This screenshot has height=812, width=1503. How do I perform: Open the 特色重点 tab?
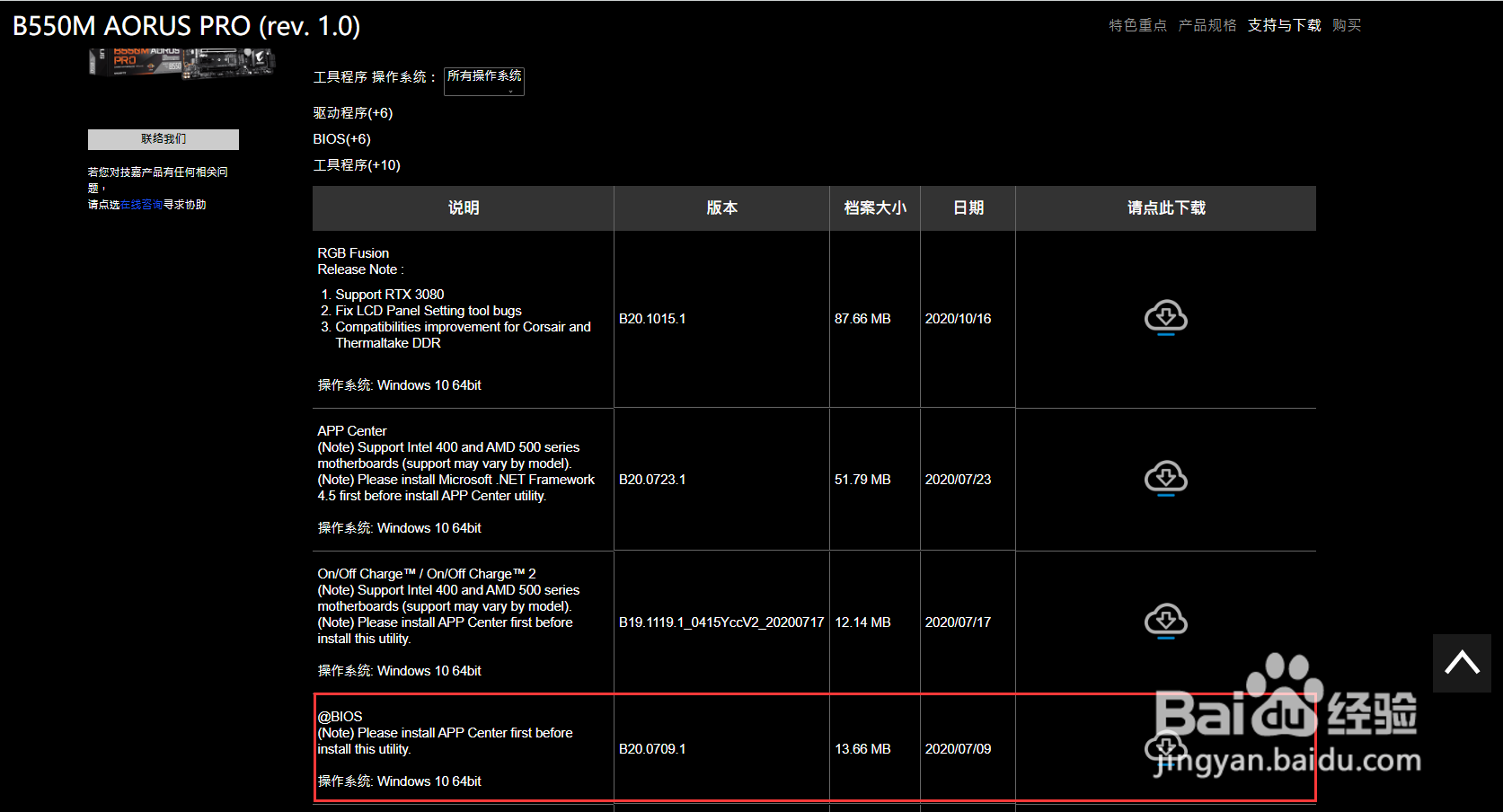1137,25
